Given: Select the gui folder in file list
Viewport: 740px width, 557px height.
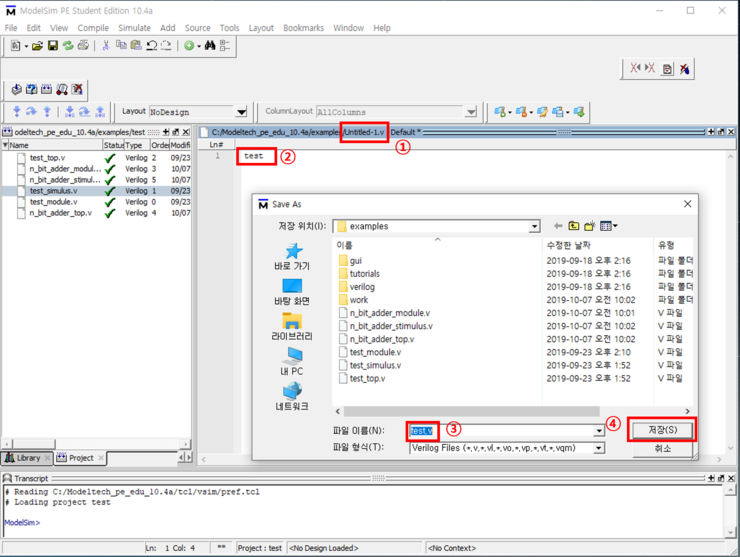Looking at the screenshot, I should point(350,261).
